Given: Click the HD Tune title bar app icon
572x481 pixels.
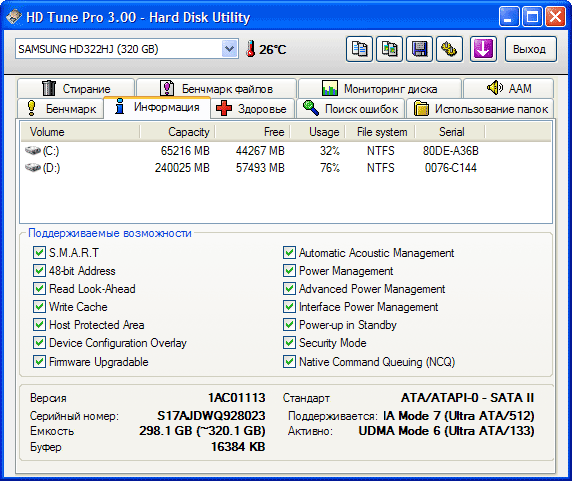Looking at the screenshot, I should [x=14, y=17].
